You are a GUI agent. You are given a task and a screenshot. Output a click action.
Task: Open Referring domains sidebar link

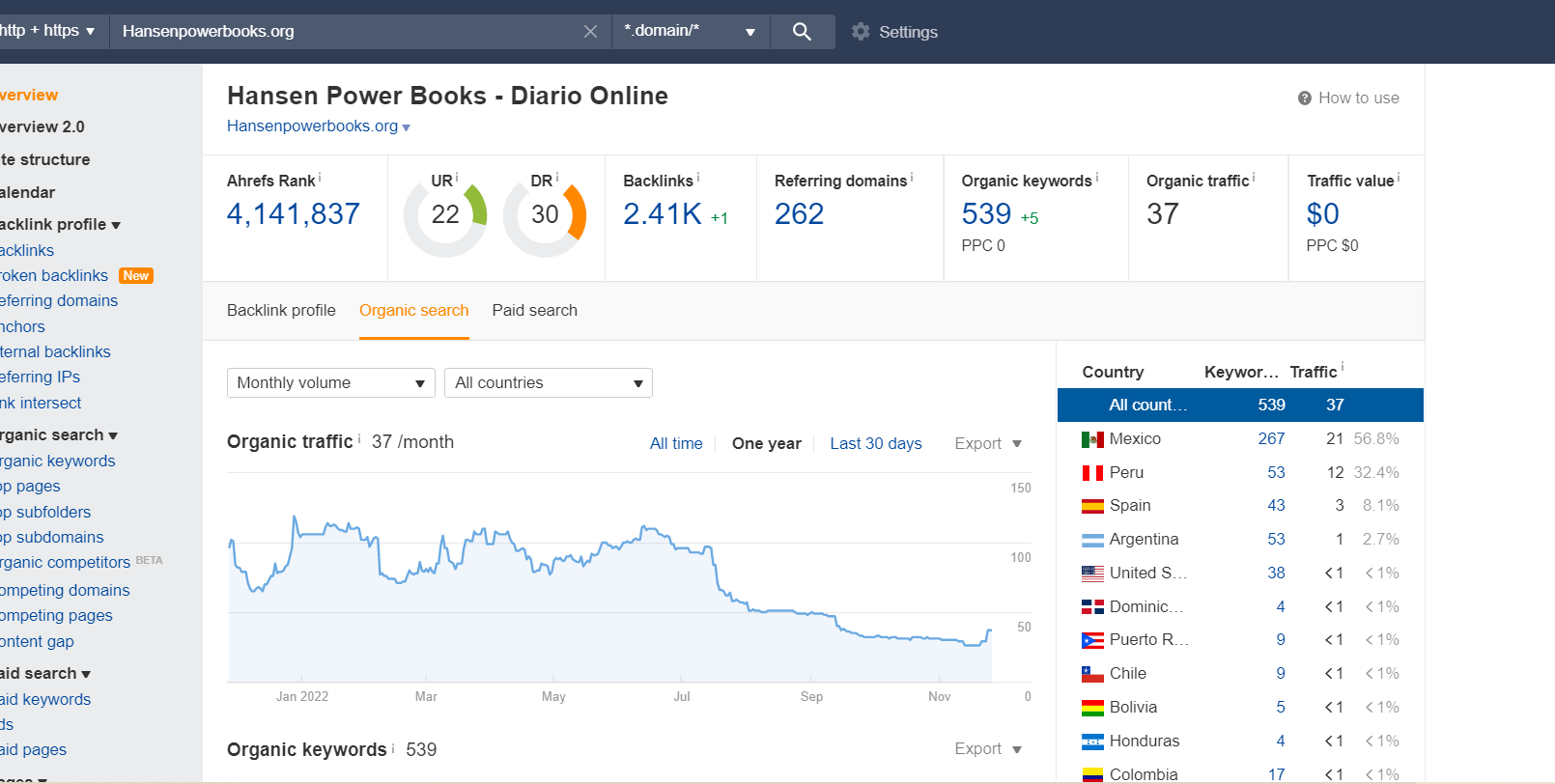pyautogui.click(x=59, y=300)
